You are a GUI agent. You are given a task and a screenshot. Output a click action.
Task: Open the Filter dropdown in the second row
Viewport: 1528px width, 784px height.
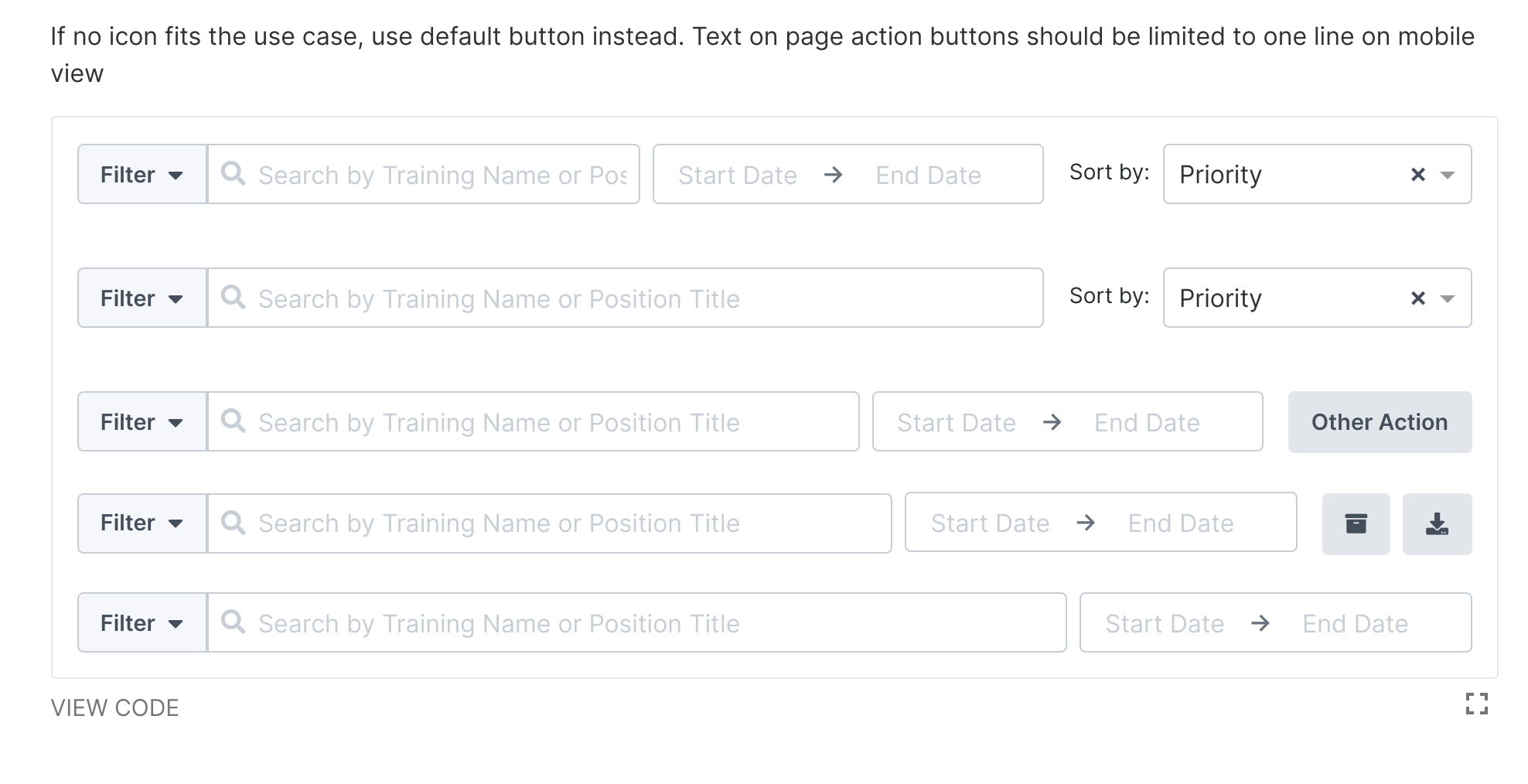tap(142, 298)
